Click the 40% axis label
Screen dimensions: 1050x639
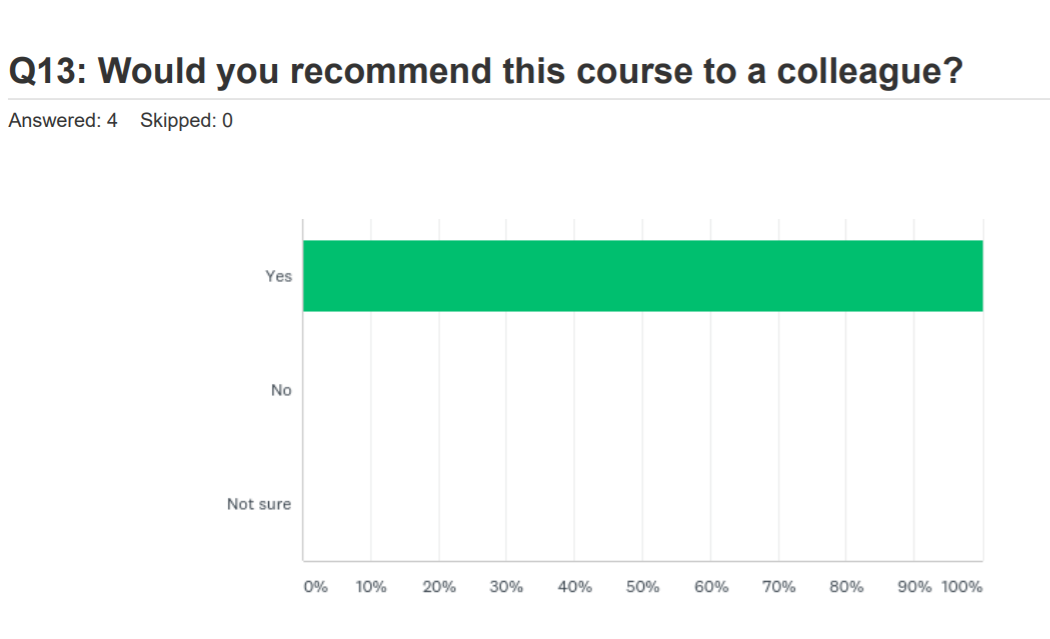pyautogui.click(x=575, y=587)
